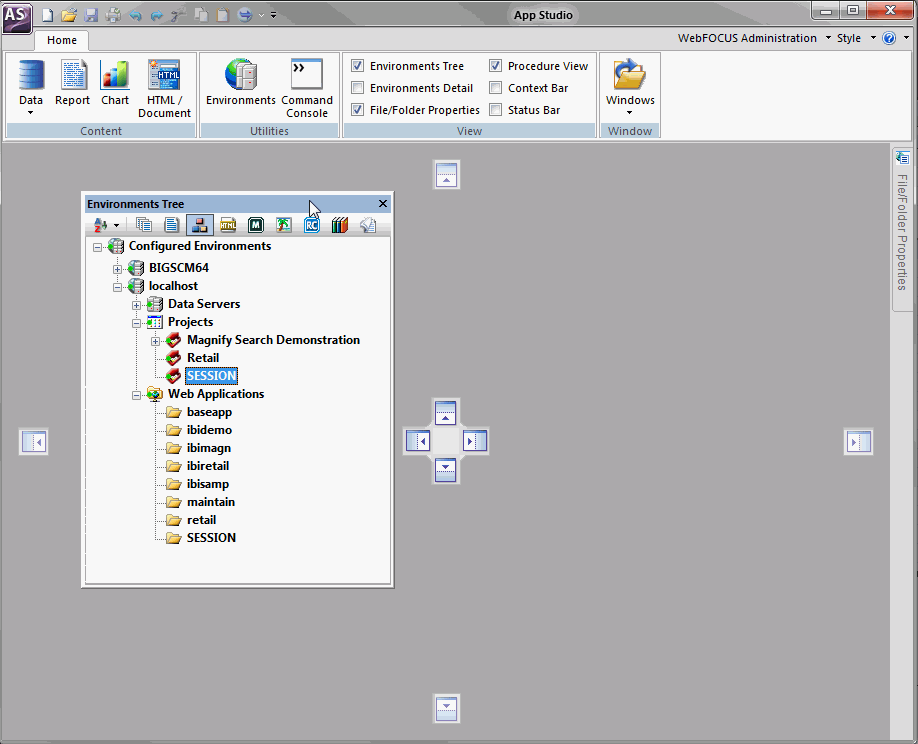
Task: Enable the Environments Detail checkbox
Action: click(358, 88)
